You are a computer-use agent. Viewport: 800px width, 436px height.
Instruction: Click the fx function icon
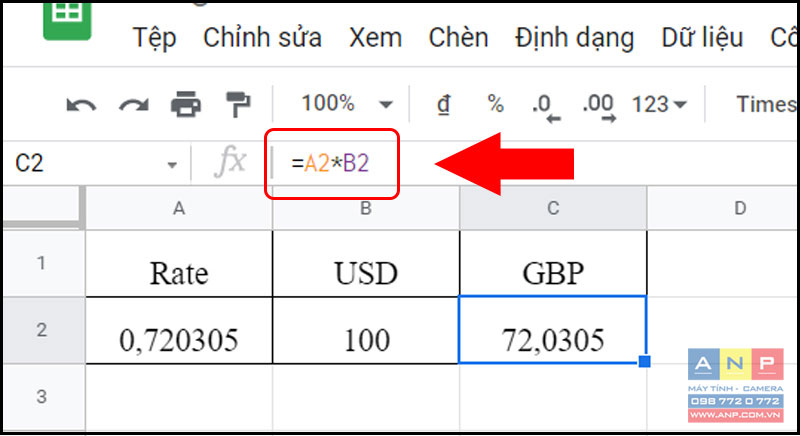[231, 162]
